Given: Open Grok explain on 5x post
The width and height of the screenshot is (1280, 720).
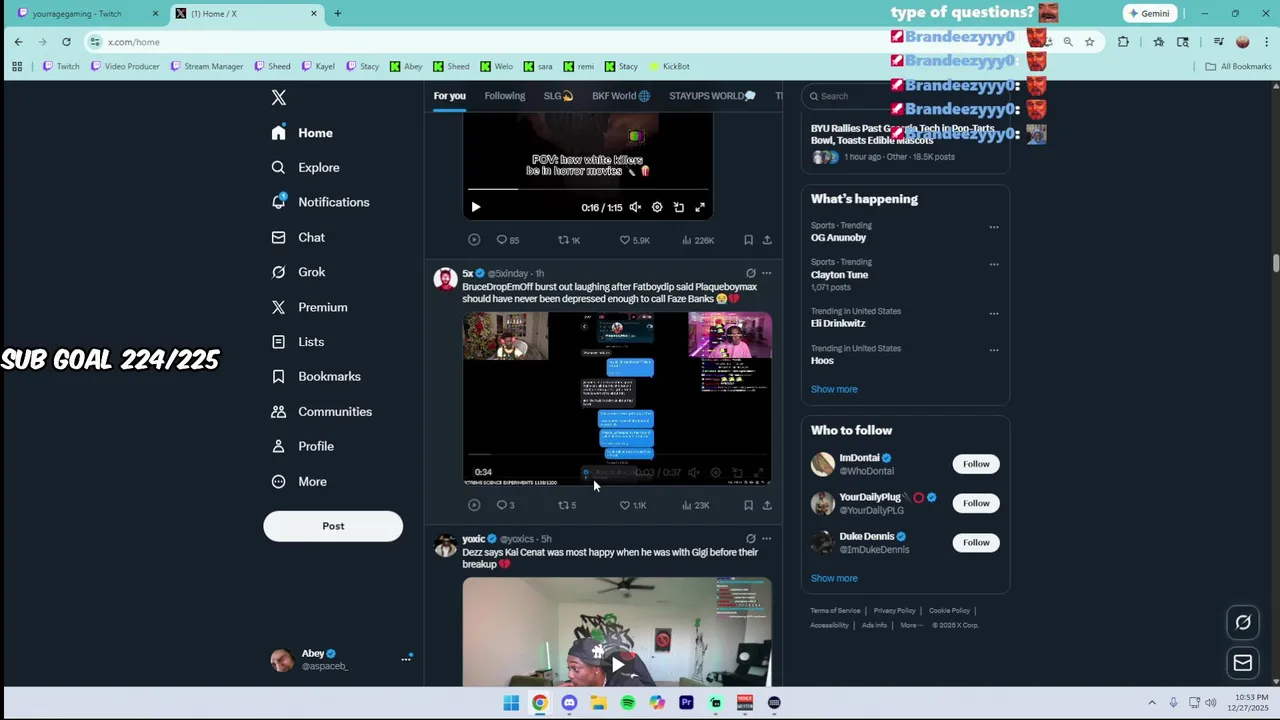Looking at the screenshot, I should pos(751,273).
